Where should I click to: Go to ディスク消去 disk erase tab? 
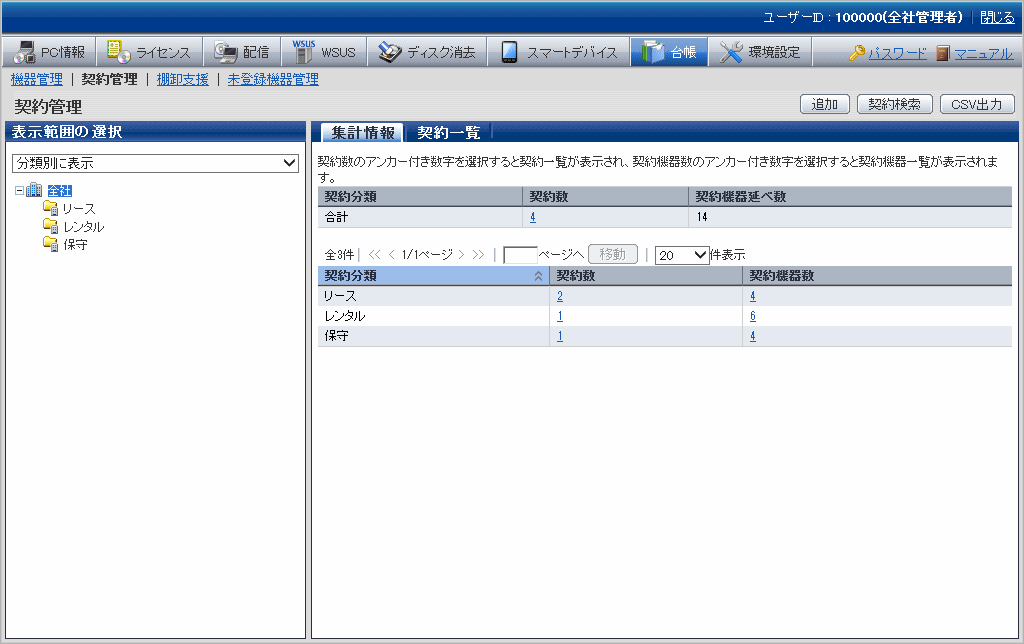pyautogui.click(x=428, y=52)
